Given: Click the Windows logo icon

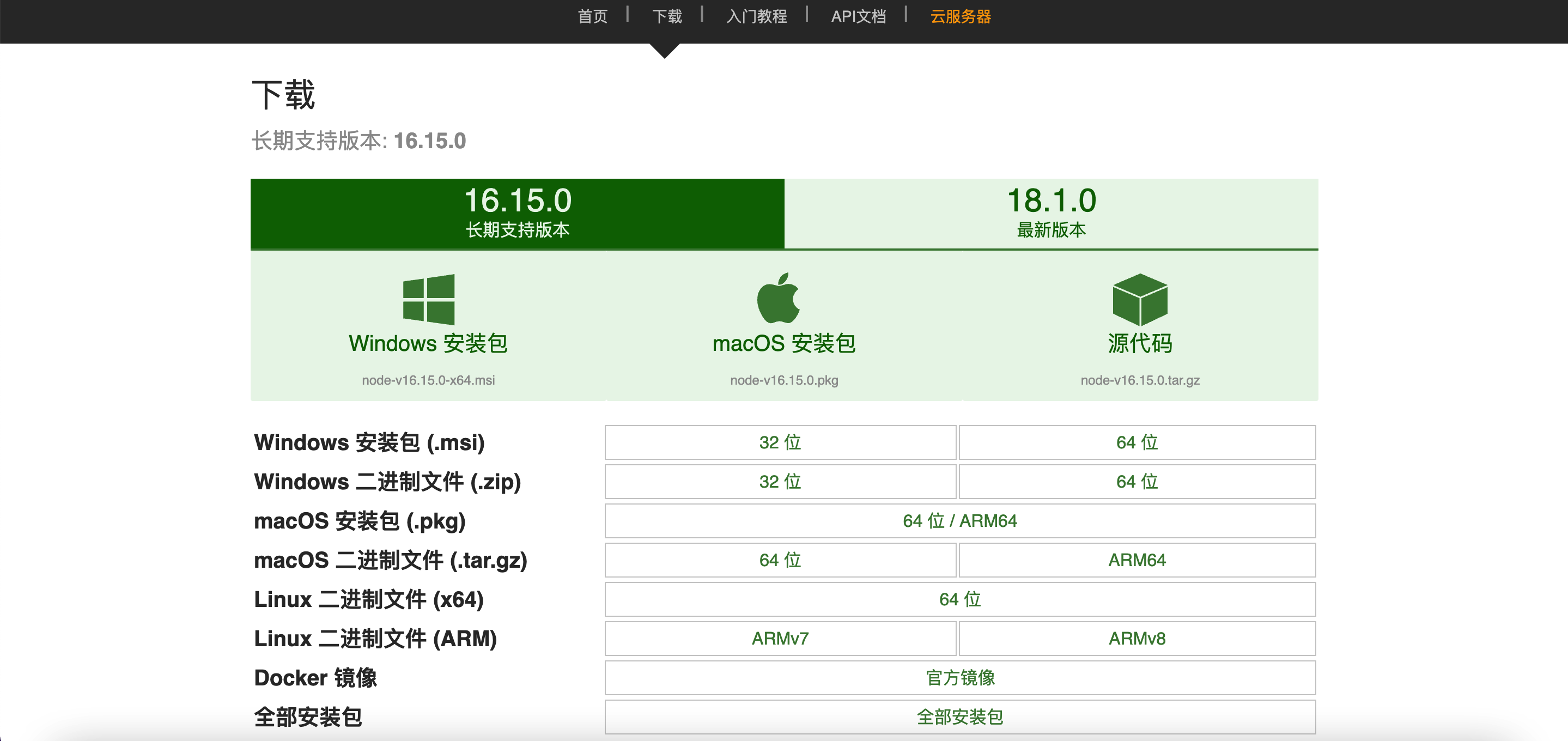Looking at the screenshot, I should [x=429, y=299].
